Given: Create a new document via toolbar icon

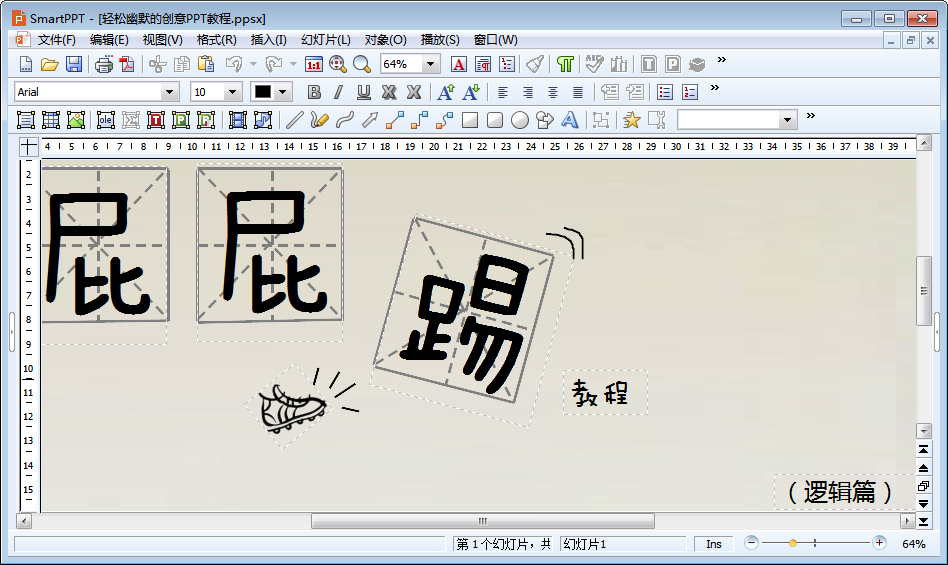Looking at the screenshot, I should click(26, 64).
